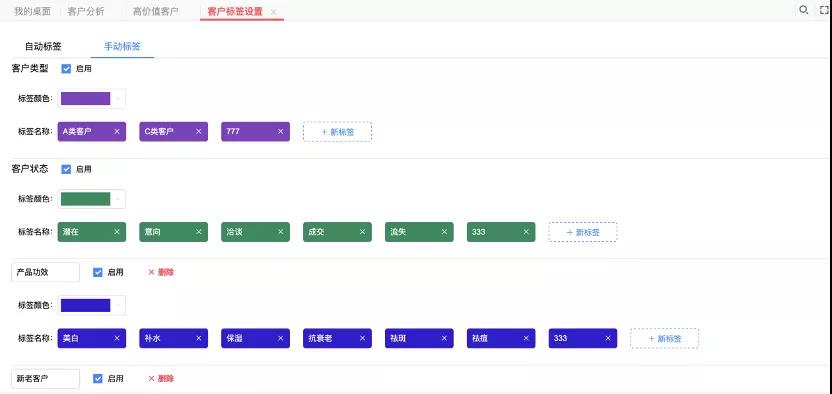Delete the 补水 tag via its x
This screenshot has height=394, width=832.
198,338
